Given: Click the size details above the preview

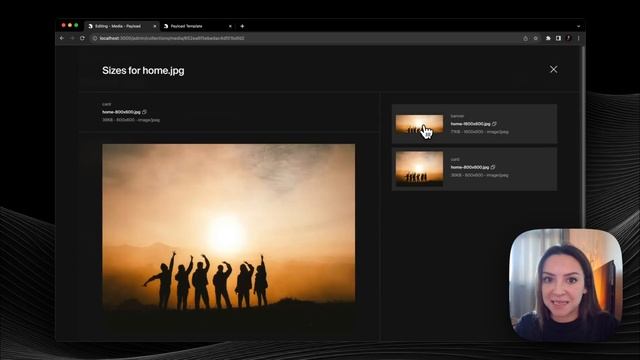Looking at the screenshot, I should (131, 120).
